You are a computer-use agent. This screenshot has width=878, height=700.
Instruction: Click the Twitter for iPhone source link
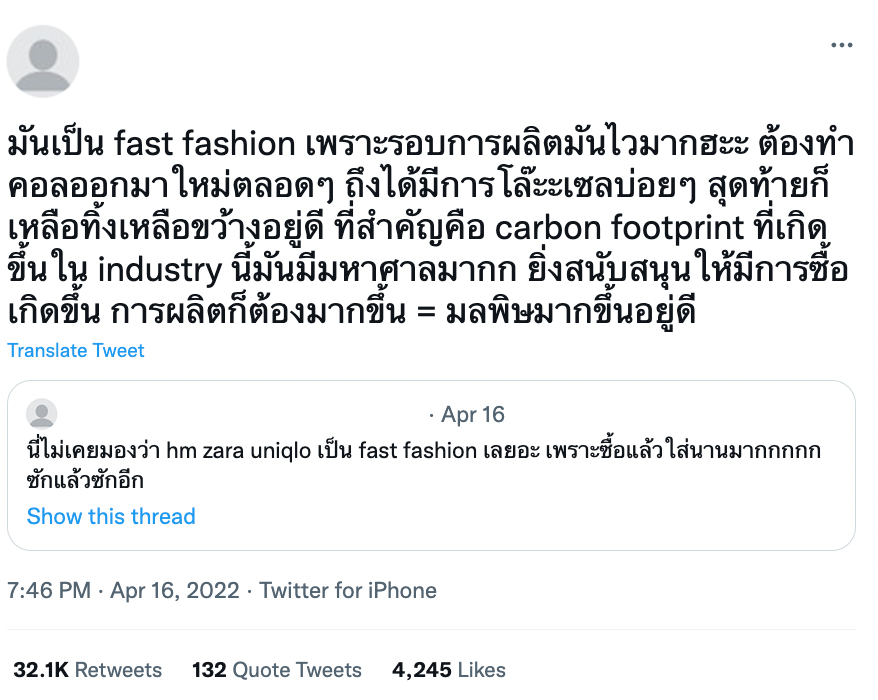coord(348,590)
